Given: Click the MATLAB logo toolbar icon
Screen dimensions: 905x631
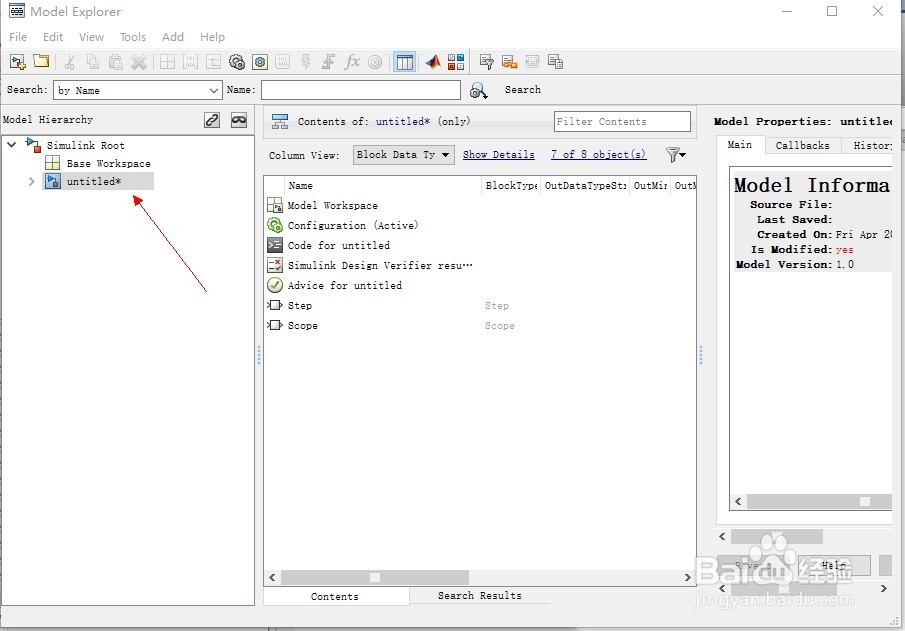Looking at the screenshot, I should [x=432, y=61].
